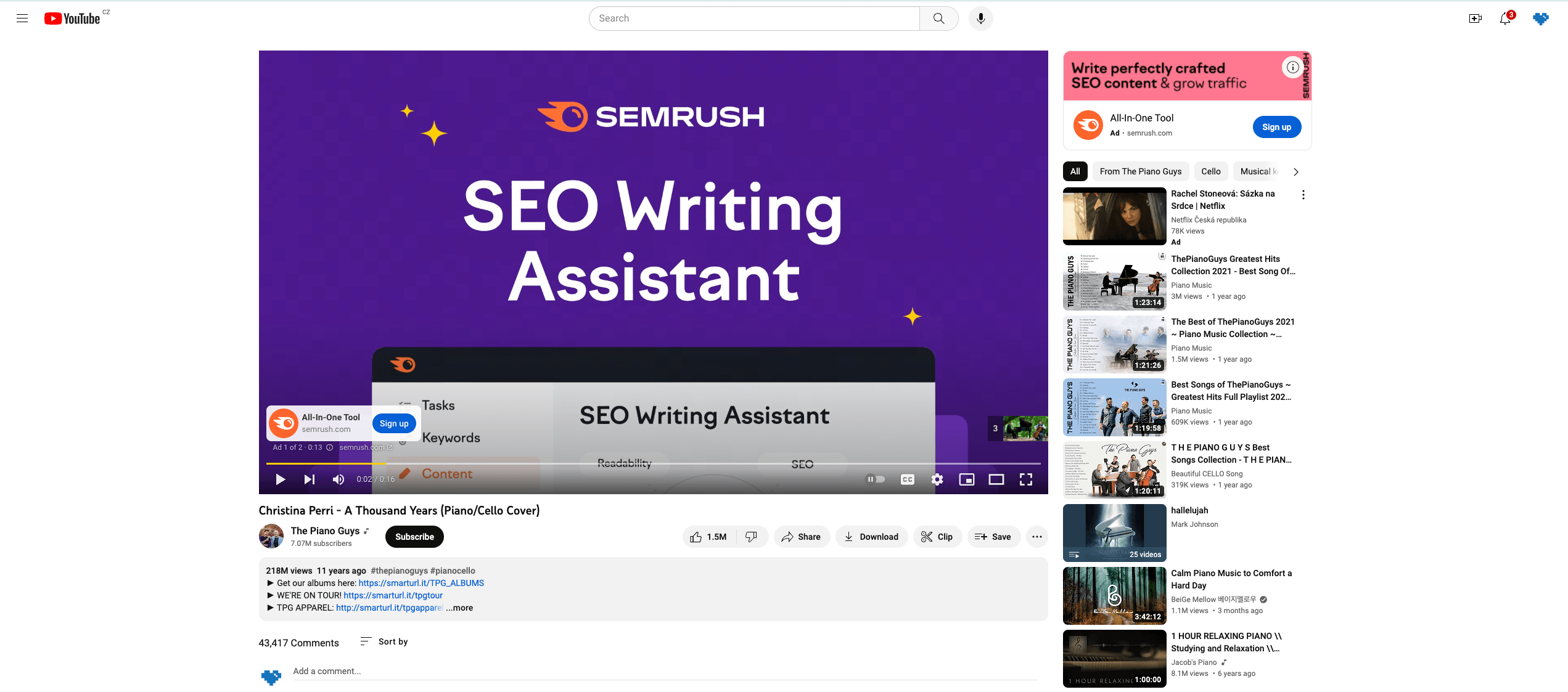Start voice search with microphone icon

pos(980,18)
